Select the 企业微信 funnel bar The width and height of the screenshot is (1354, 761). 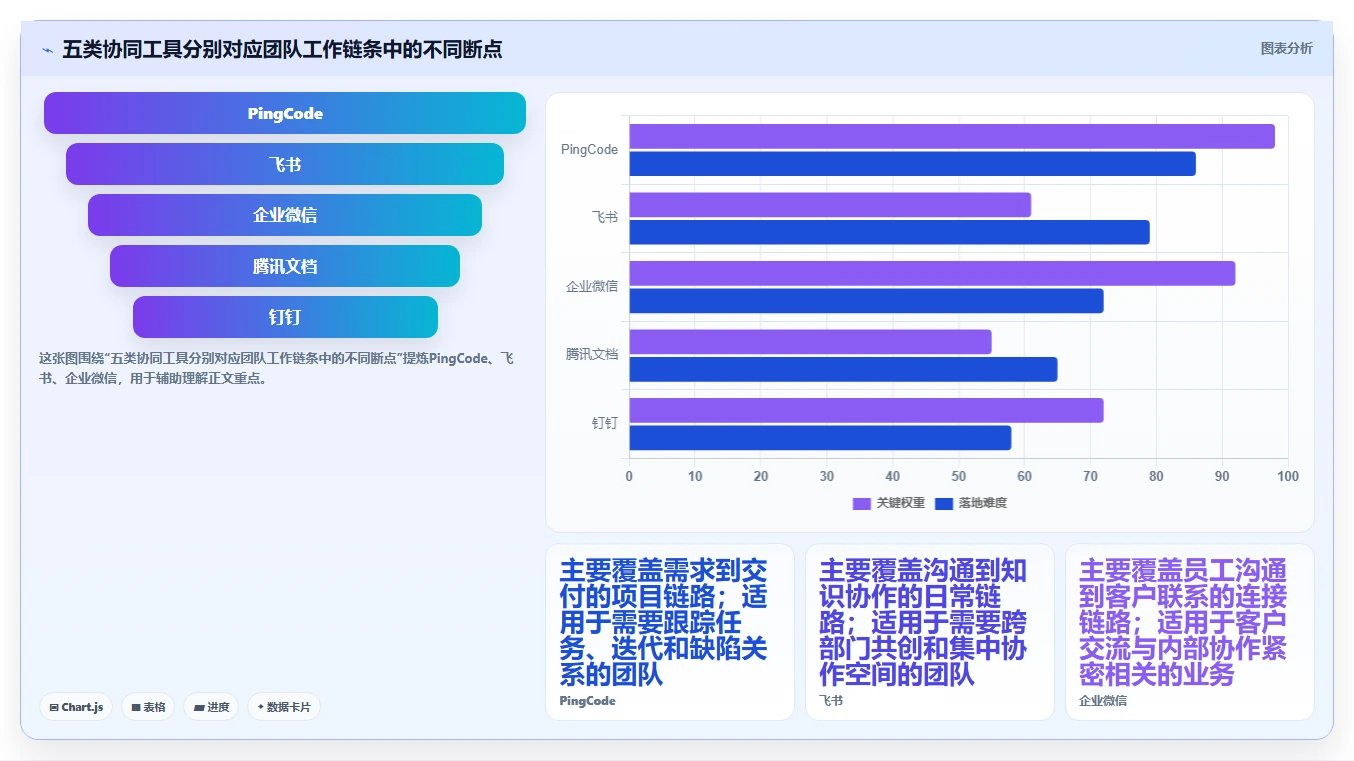click(x=285, y=215)
